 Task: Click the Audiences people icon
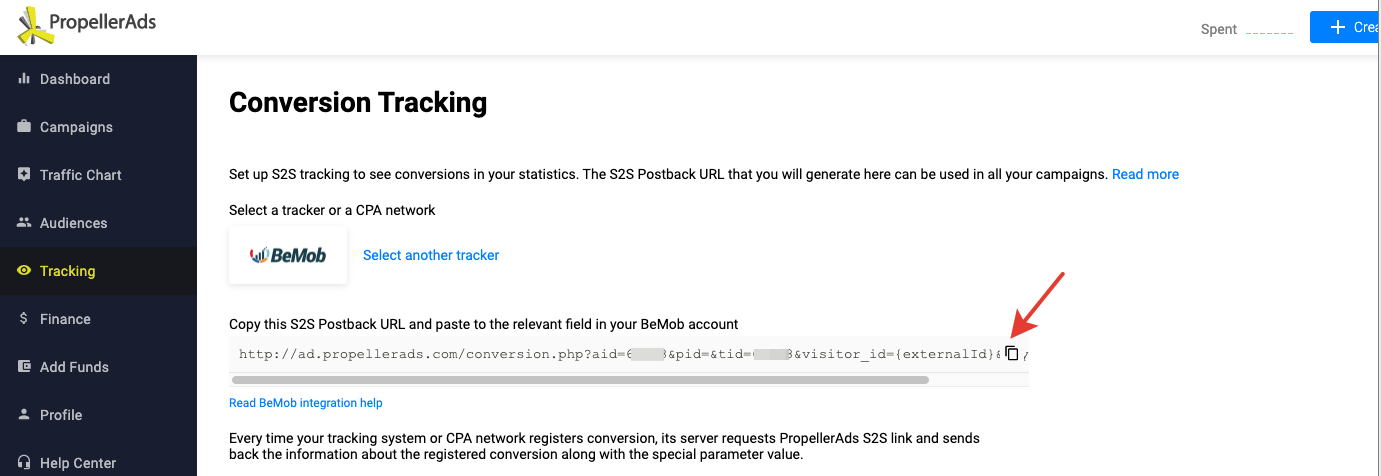point(24,223)
